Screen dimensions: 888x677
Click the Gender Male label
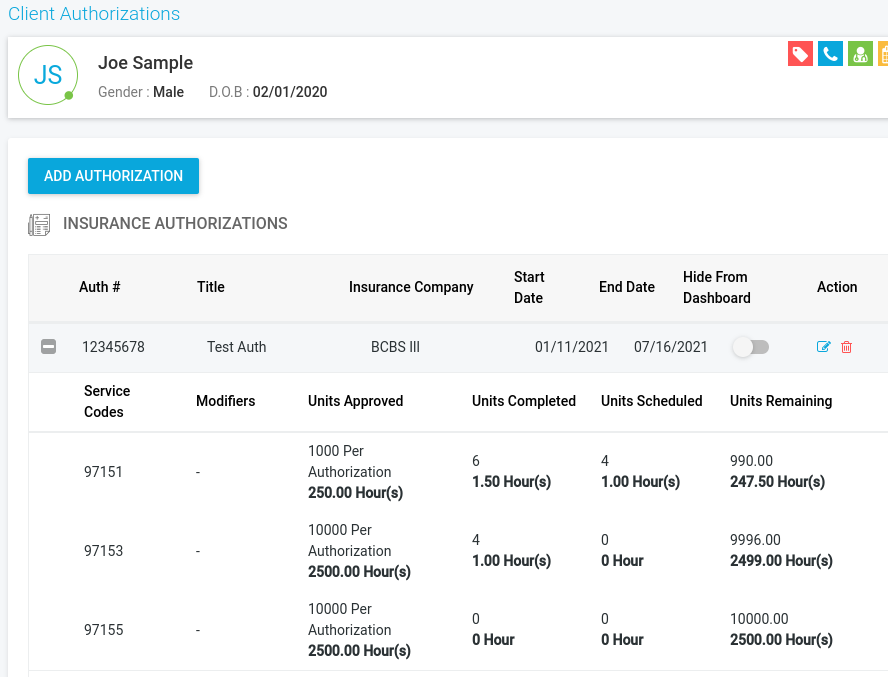click(141, 92)
